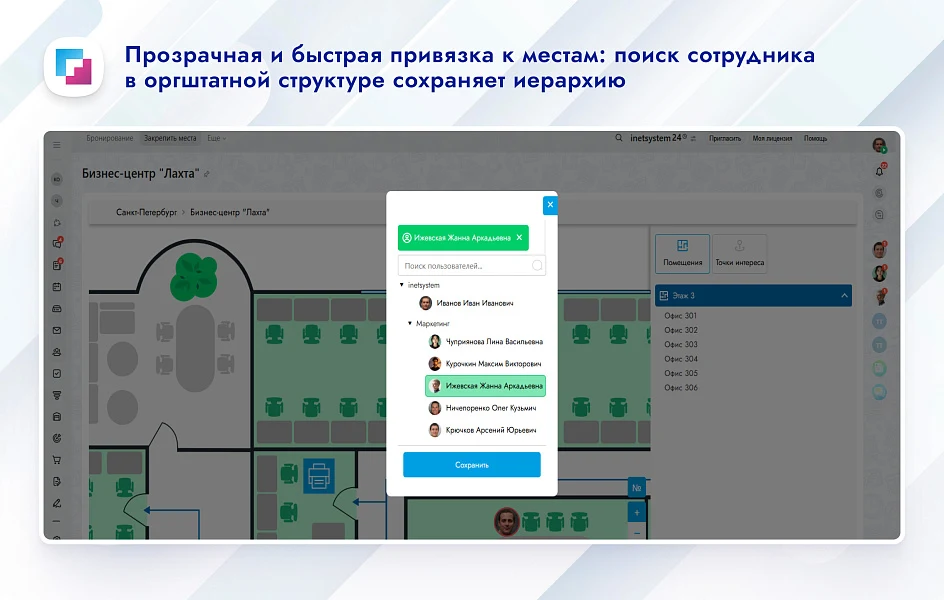Image resolution: width=944 pixels, height=600 pixels.
Task: Open the shopping cart icon in the left sidebar
Action: pyautogui.click(x=57, y=460)
